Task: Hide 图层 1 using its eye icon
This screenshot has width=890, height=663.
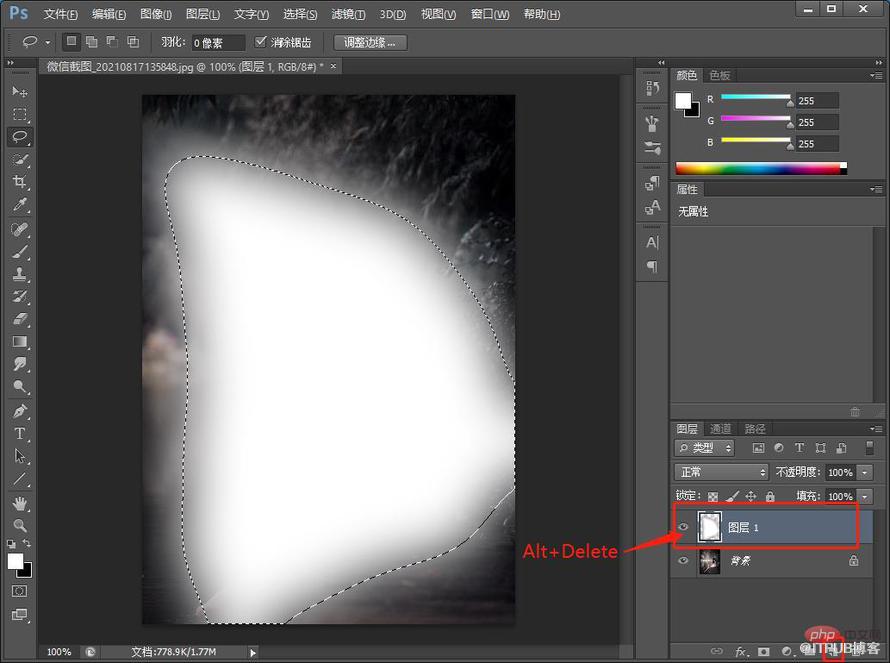Action: [683, 527]
